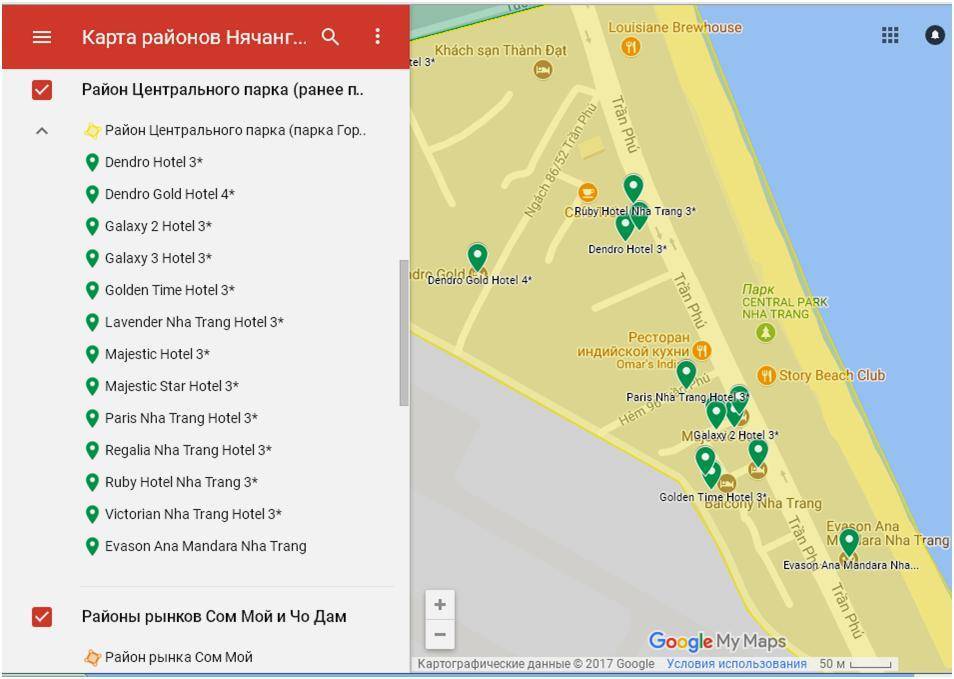Open the hamburger menu in the red header
The height and width of the screenshot is (679, 954).
click(x=41, y=37)
